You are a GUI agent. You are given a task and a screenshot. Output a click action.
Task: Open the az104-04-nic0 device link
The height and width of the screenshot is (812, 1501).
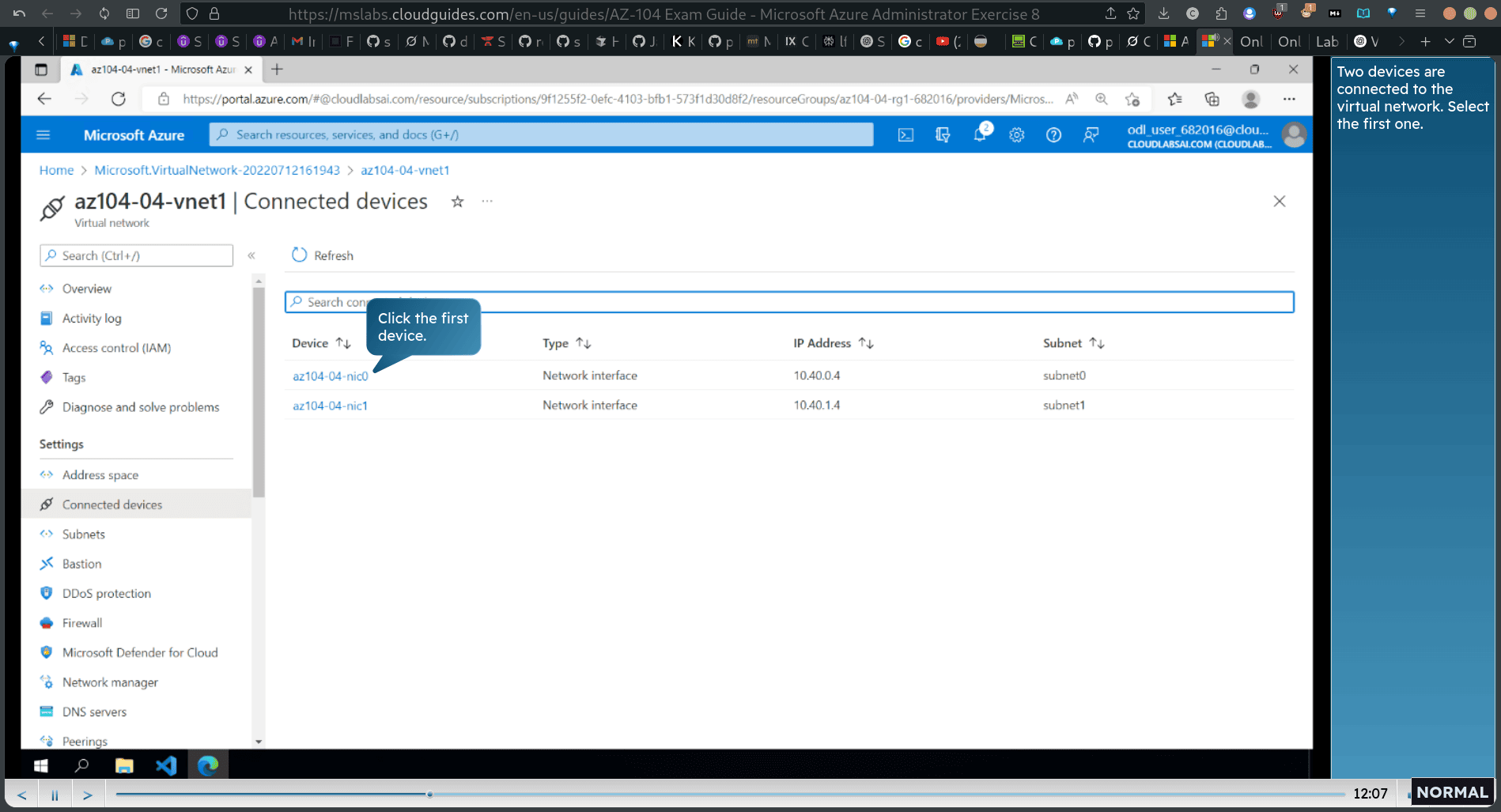[x=331, y=376]
